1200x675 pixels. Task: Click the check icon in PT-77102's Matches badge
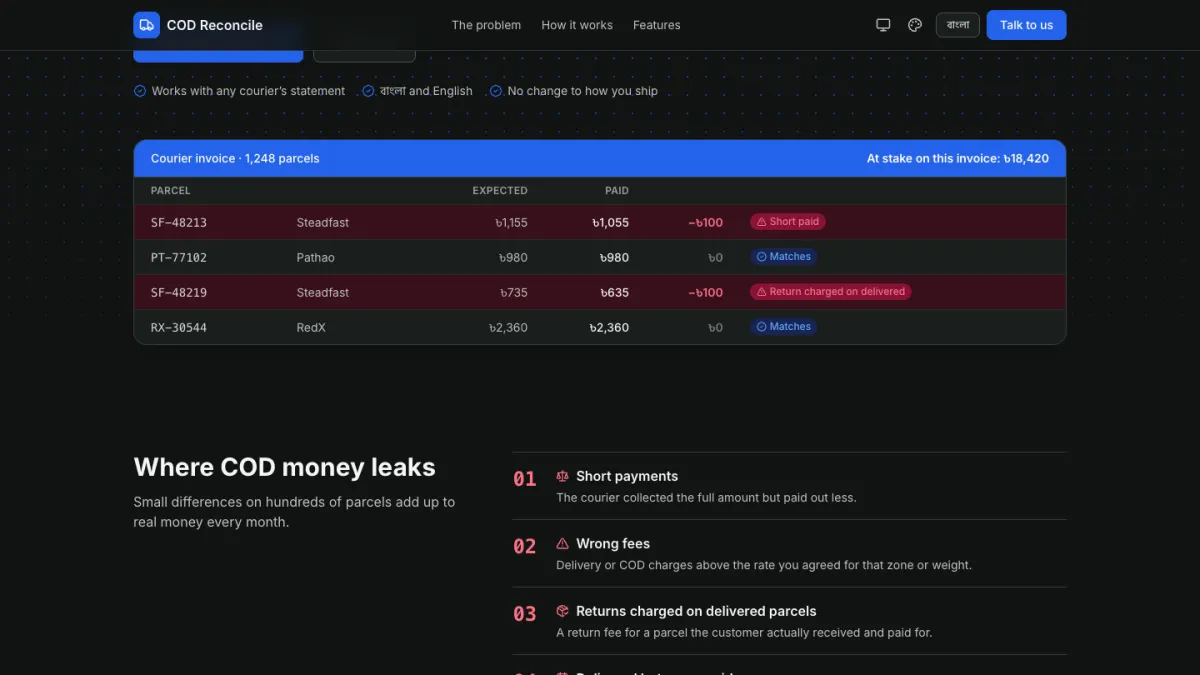point(761,257)
